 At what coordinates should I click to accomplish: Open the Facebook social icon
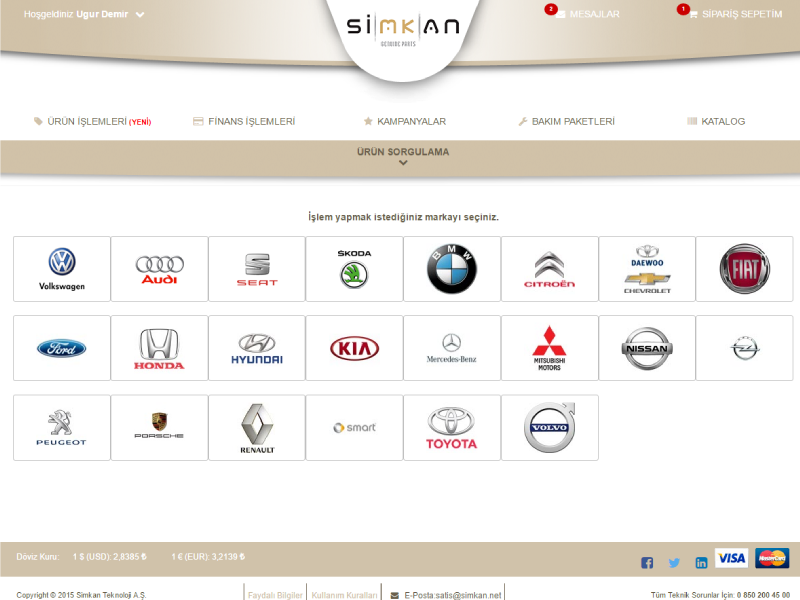tap(647, 562)
